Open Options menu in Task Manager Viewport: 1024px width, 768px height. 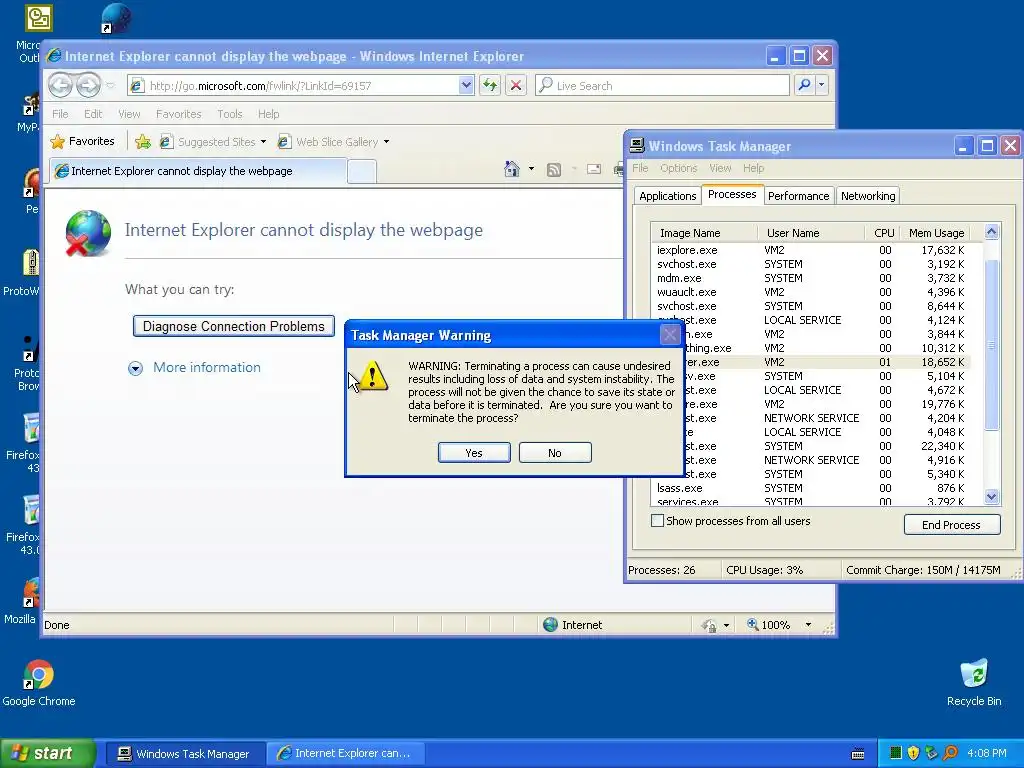tap(679, 168)
